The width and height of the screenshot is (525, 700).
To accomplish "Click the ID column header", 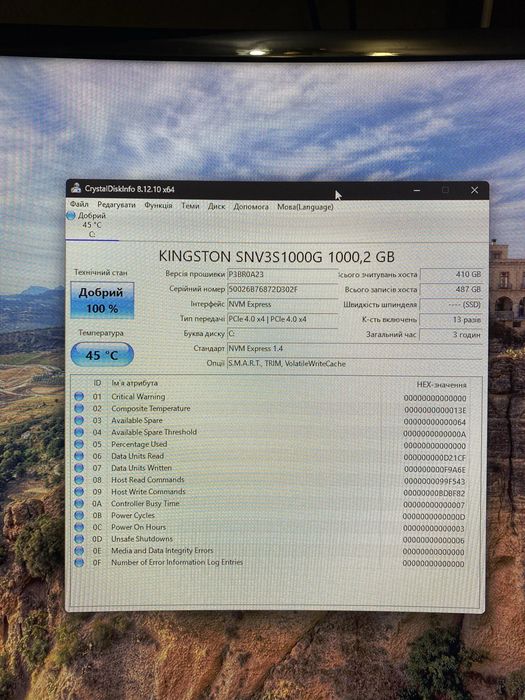I will (97, 383).
